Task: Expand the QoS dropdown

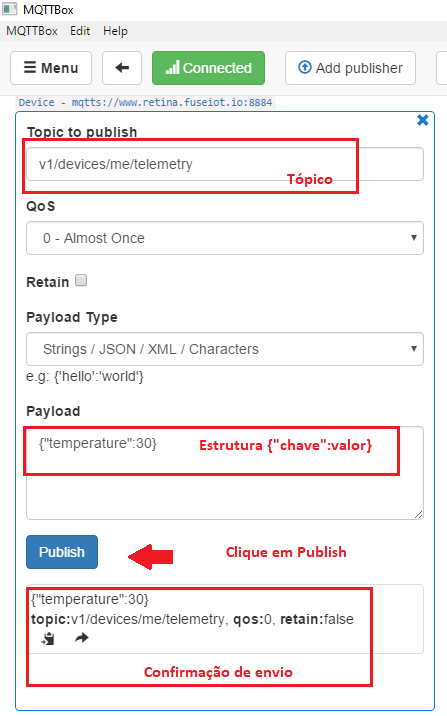Action: point(225,238)
